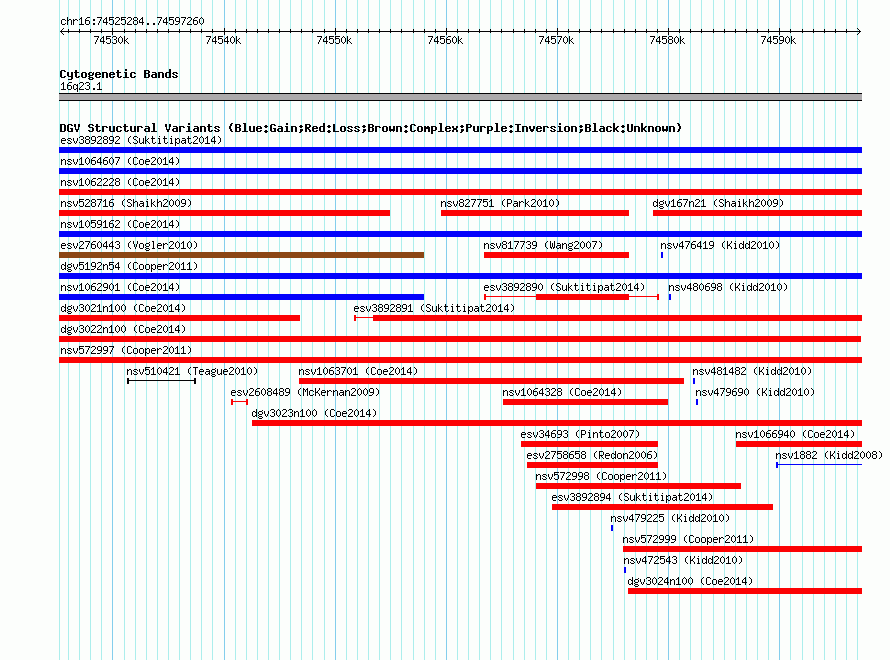Click the 74560k ruler position
The image size is (890, 660).
pyautogui.click(x=445, y=40)
